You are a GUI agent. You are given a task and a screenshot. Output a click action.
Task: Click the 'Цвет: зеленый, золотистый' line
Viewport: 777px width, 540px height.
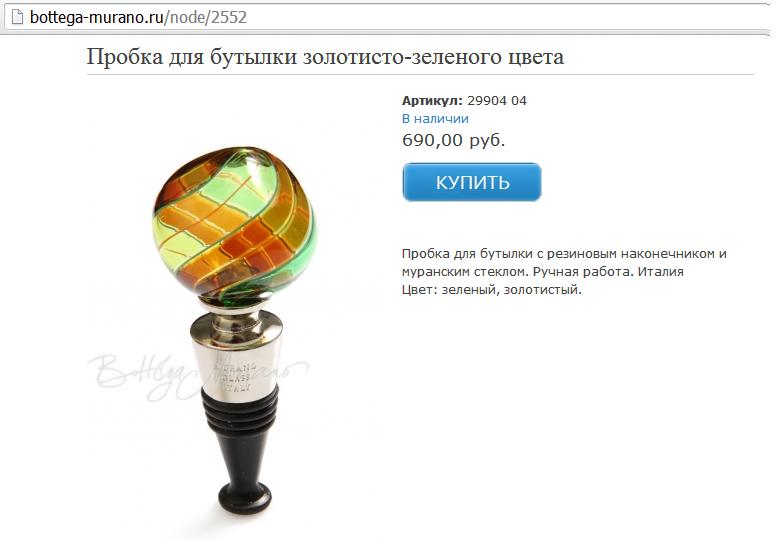492,289
